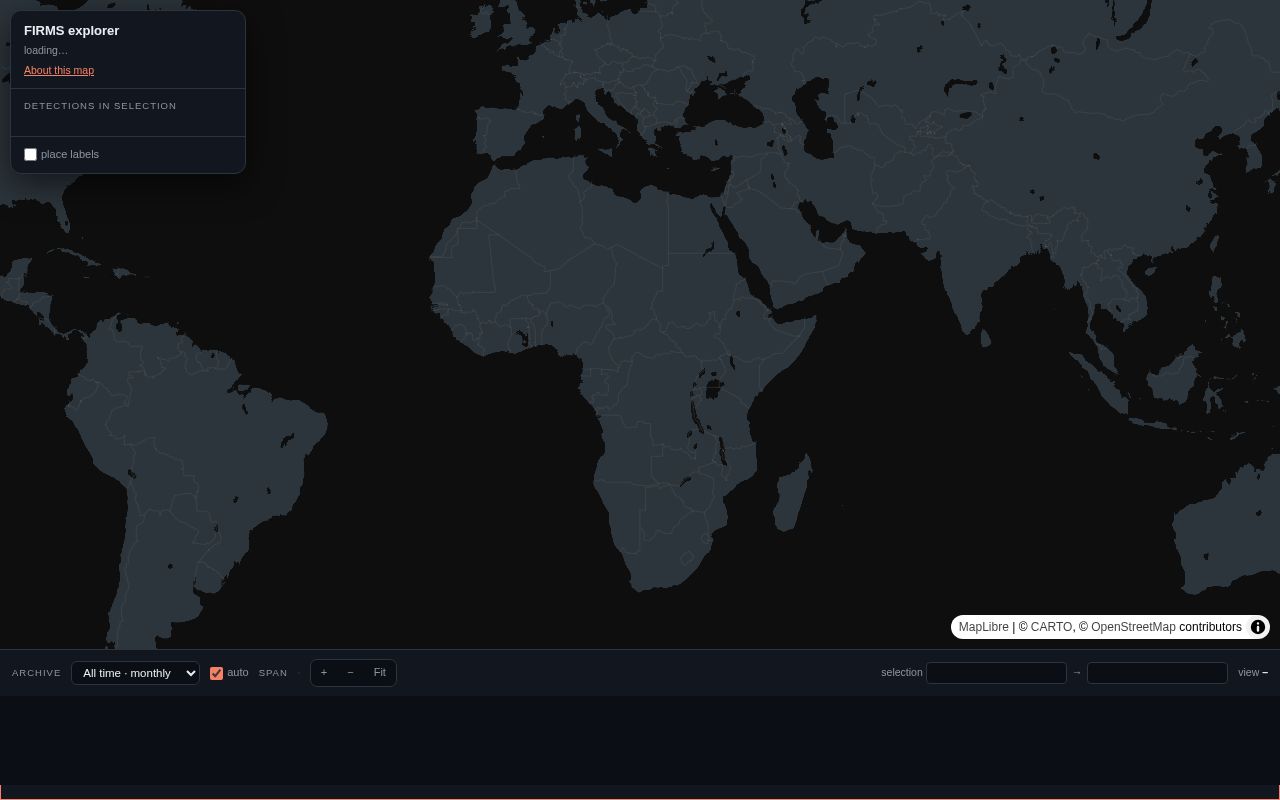This screenshot has height=800, width=1280.
Task: Shrink the span with minus button
Action: point(350,673)
